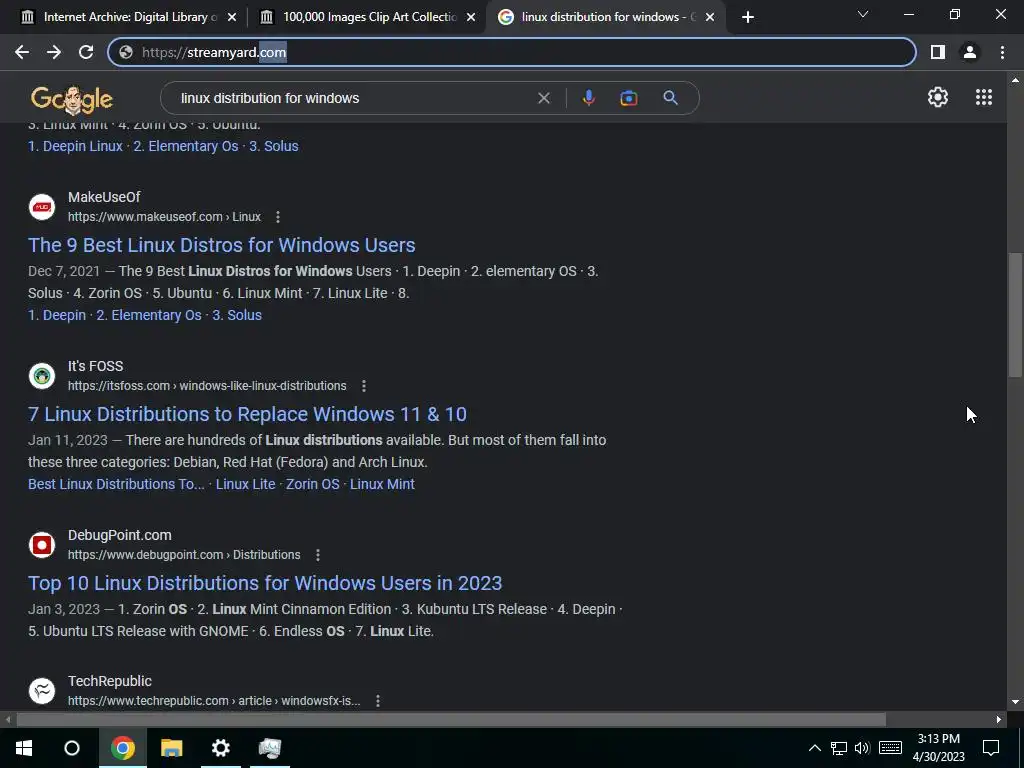Open more options for DebugPoint.com result

317,555
